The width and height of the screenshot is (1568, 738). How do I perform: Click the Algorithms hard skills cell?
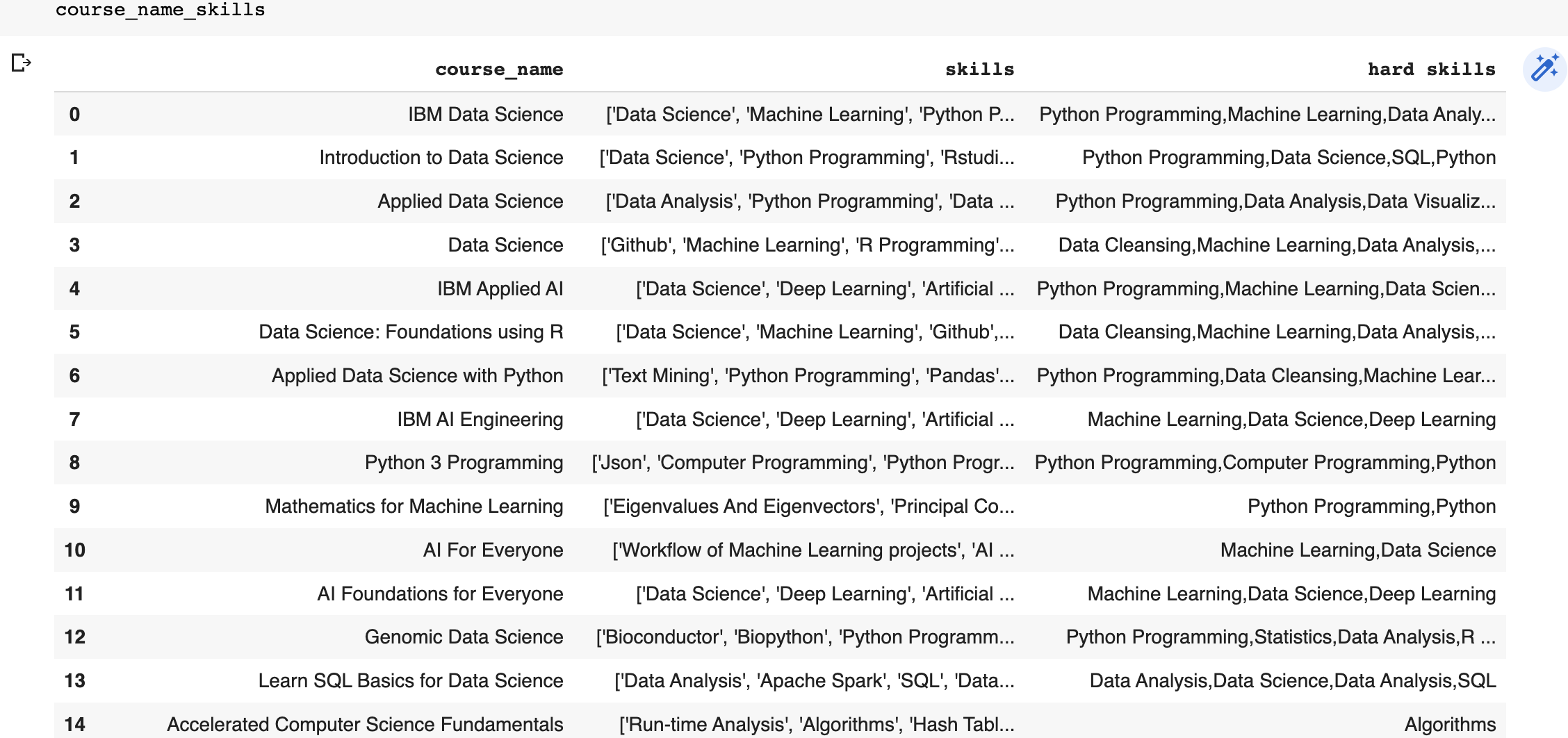pos(1450,724)
